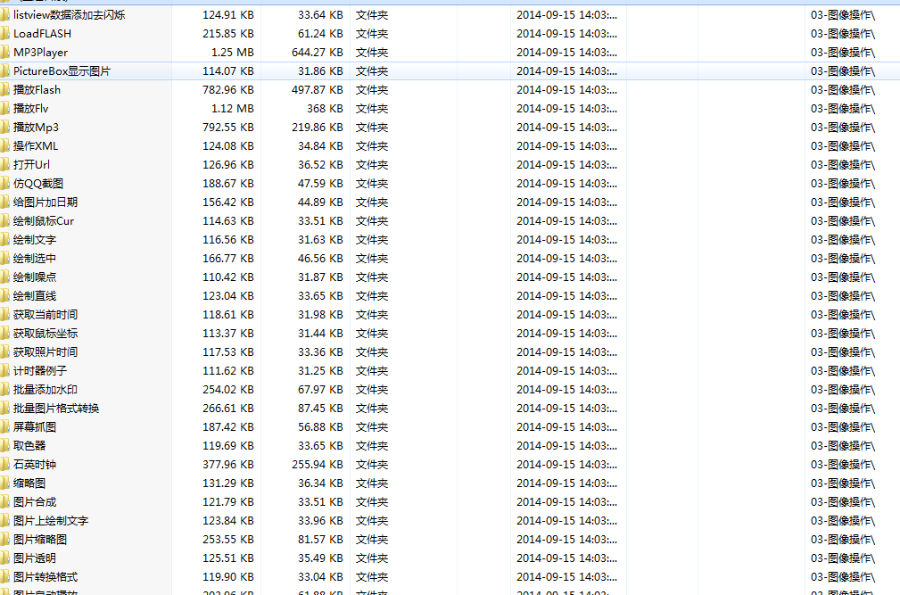Screen dimensions: 900x595
Task: Click the 获取照片时间 folder icon
Action: click(5, 352)
